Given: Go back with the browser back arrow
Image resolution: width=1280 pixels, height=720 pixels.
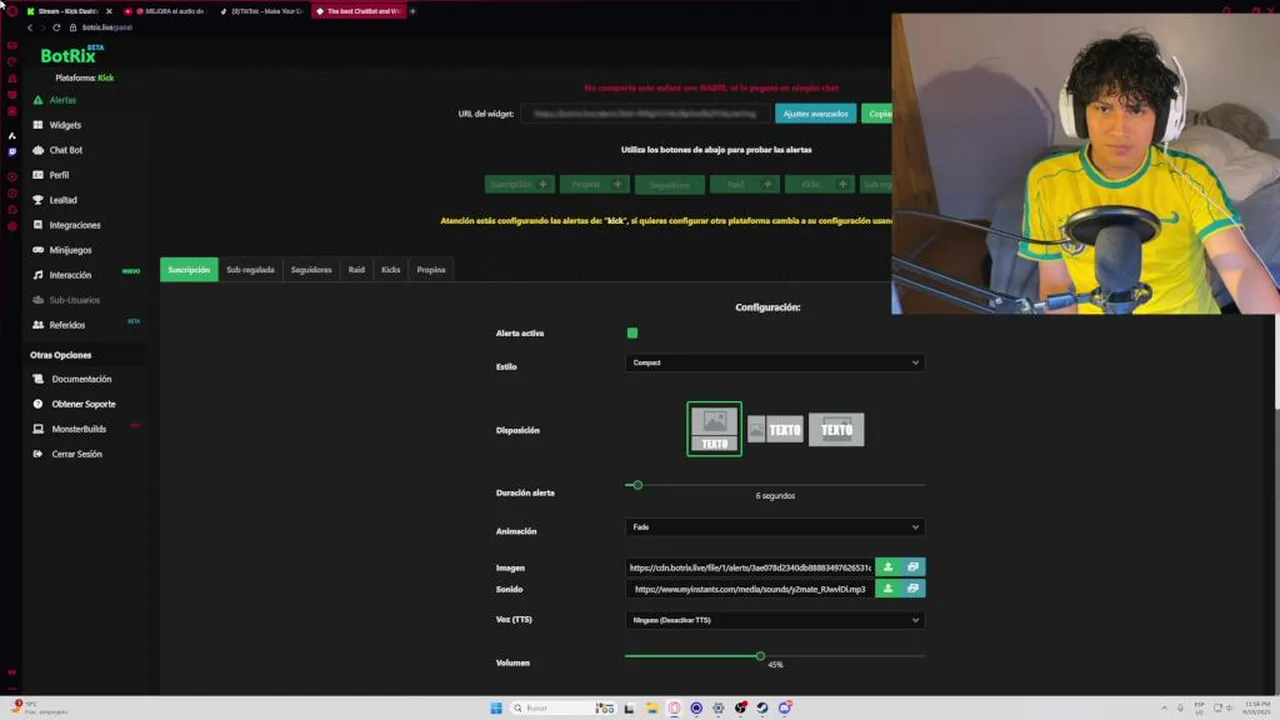Looking at the screenshot, I should [29, 27].
